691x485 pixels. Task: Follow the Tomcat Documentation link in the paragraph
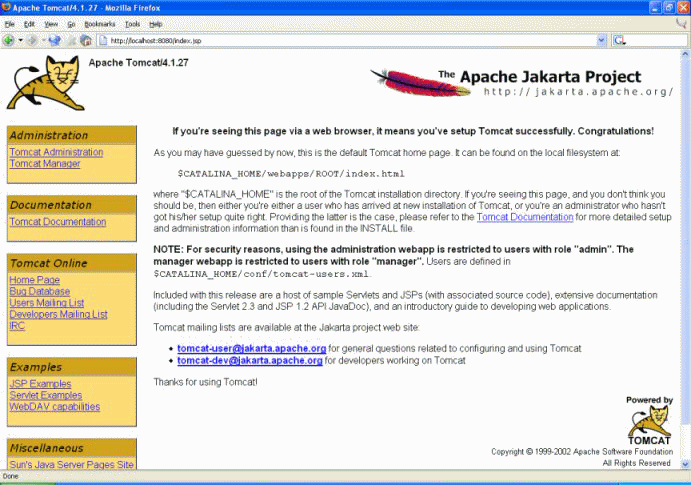click(524, 217)
